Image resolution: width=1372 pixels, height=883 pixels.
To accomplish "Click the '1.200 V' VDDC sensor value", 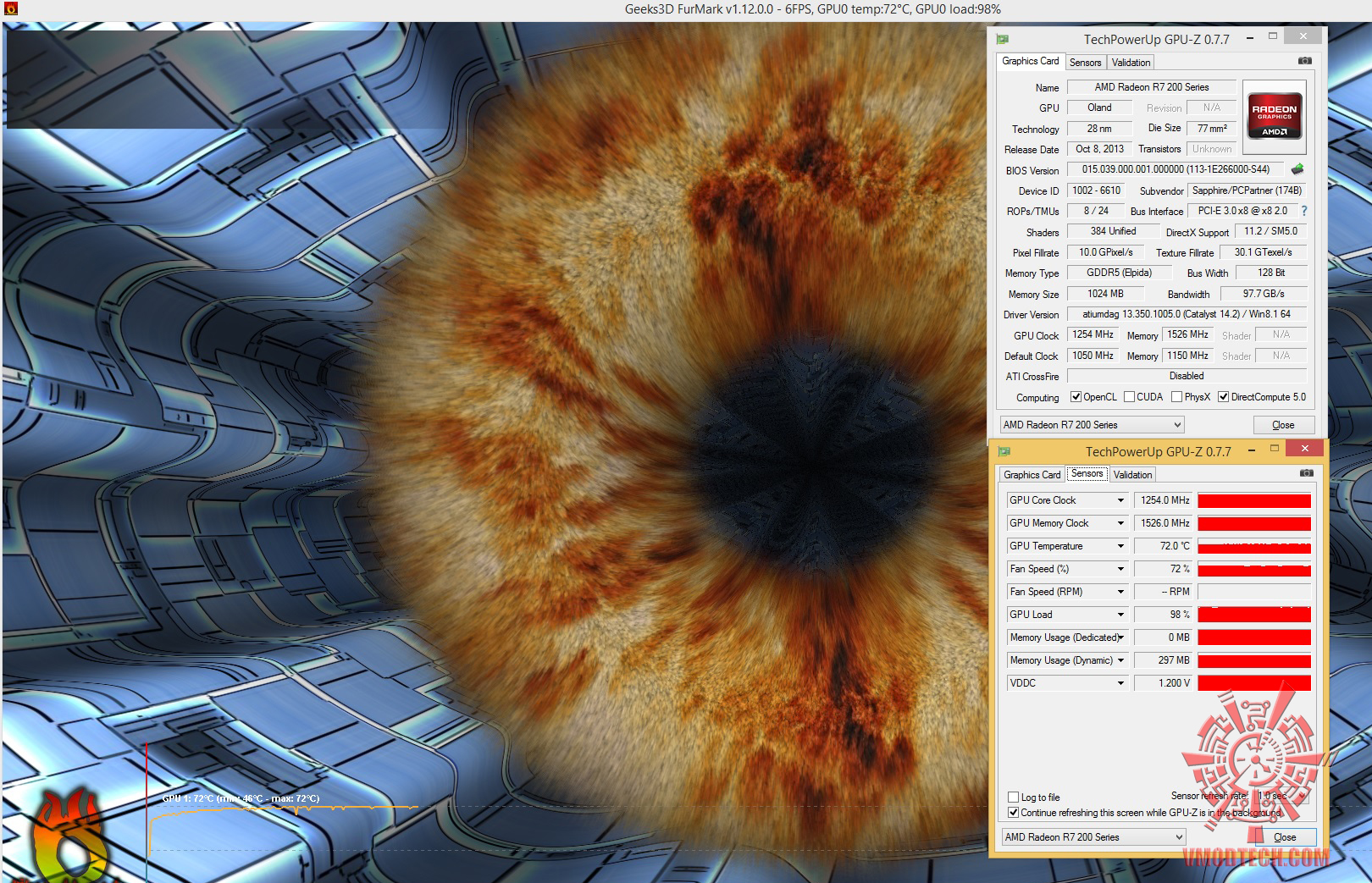I will 1164,683.
